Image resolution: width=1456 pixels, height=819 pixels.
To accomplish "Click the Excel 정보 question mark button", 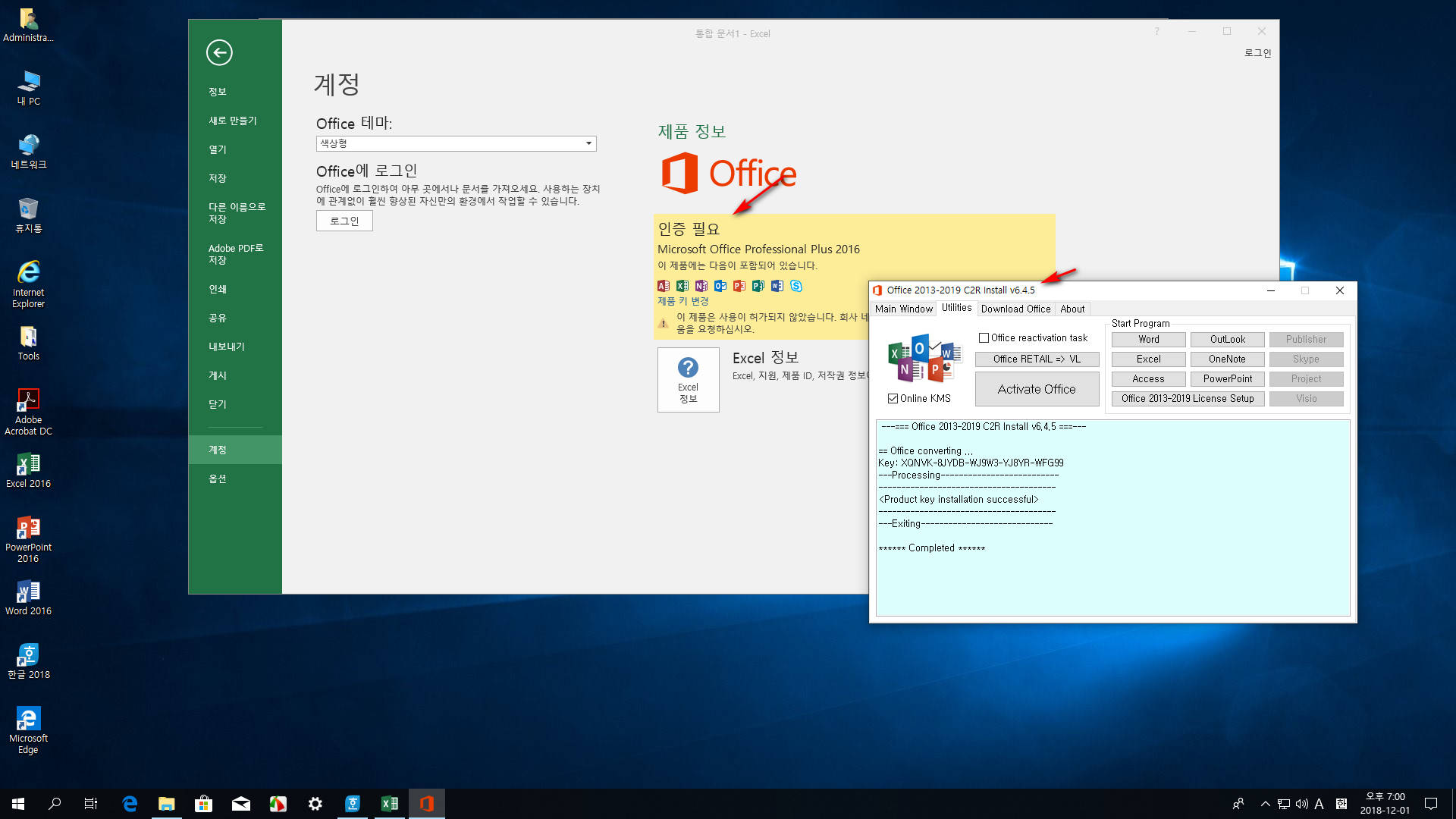I will 688,380.
